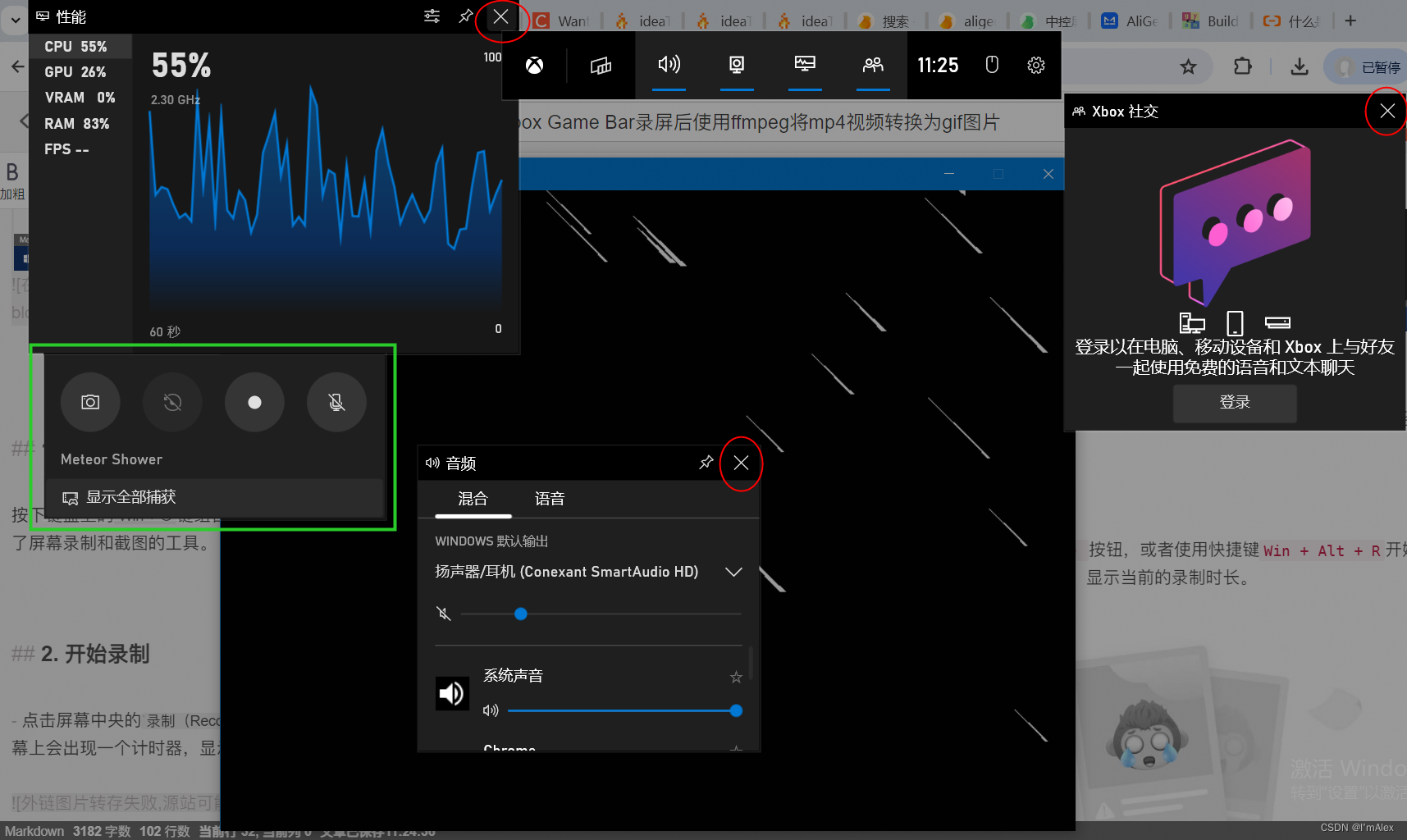Enable click-through mouse icon in Game Bar
This screenshot has height=840, width=1407.
(x=992, y=65)
